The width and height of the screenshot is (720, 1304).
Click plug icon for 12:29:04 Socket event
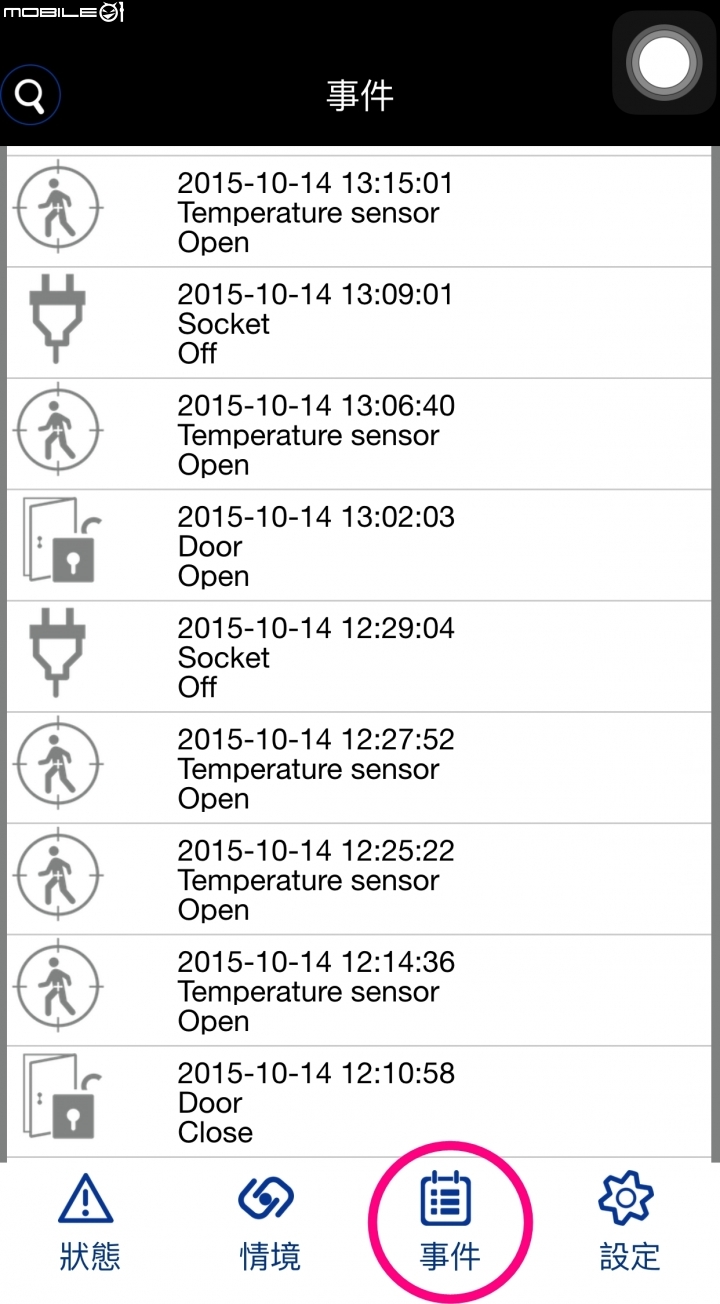58,657
